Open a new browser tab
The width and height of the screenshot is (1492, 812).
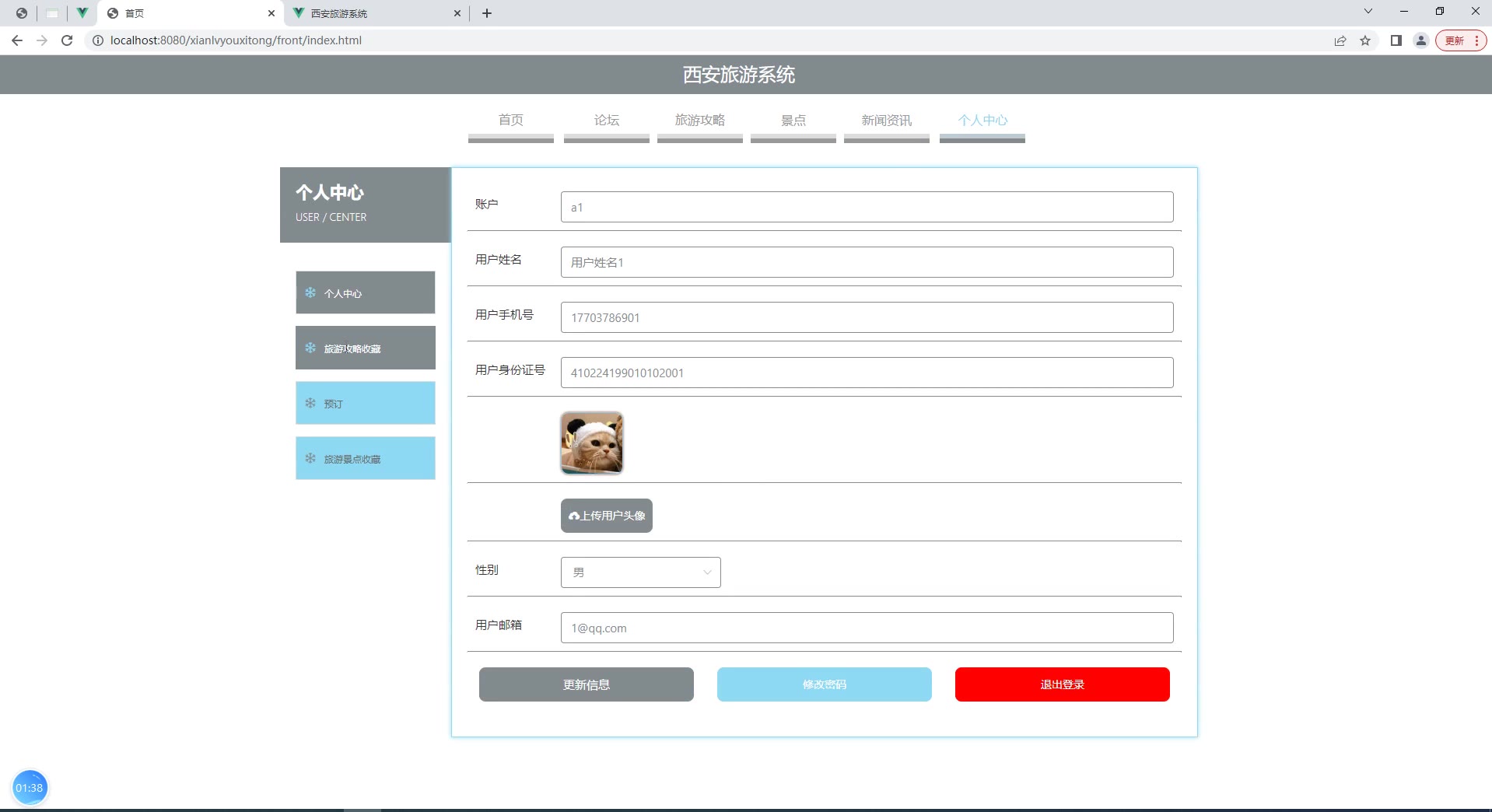[487, 13]
